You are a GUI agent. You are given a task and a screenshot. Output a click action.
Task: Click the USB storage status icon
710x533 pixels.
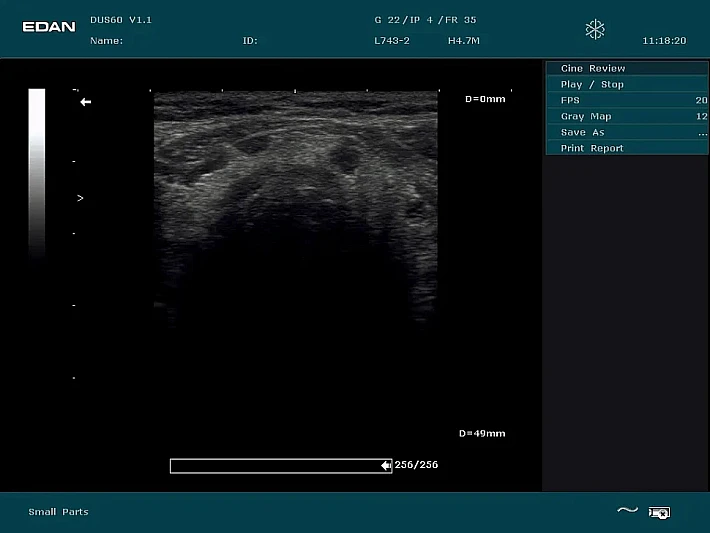[659, 512]
